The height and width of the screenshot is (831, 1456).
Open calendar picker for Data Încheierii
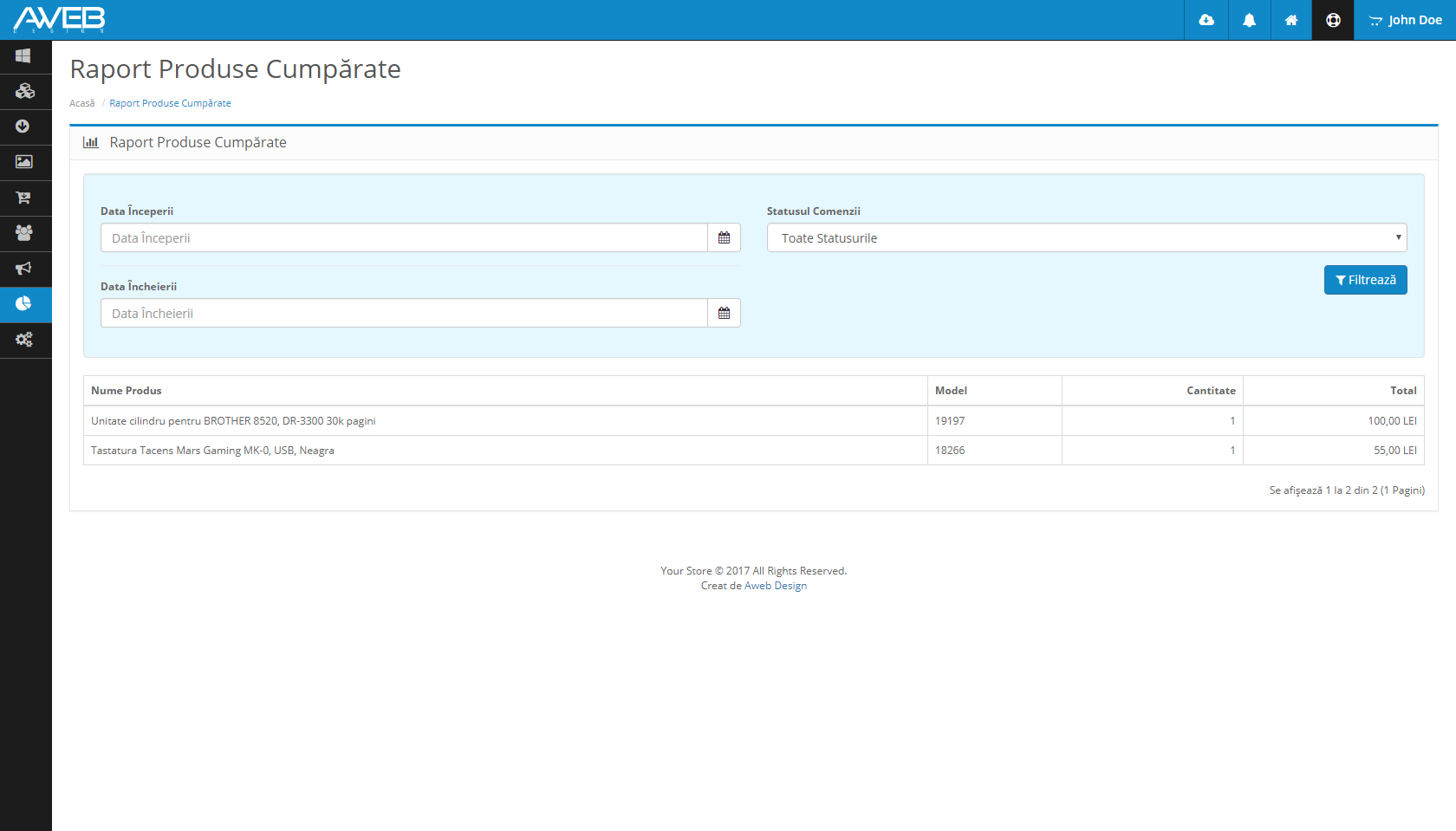[724, 314]
